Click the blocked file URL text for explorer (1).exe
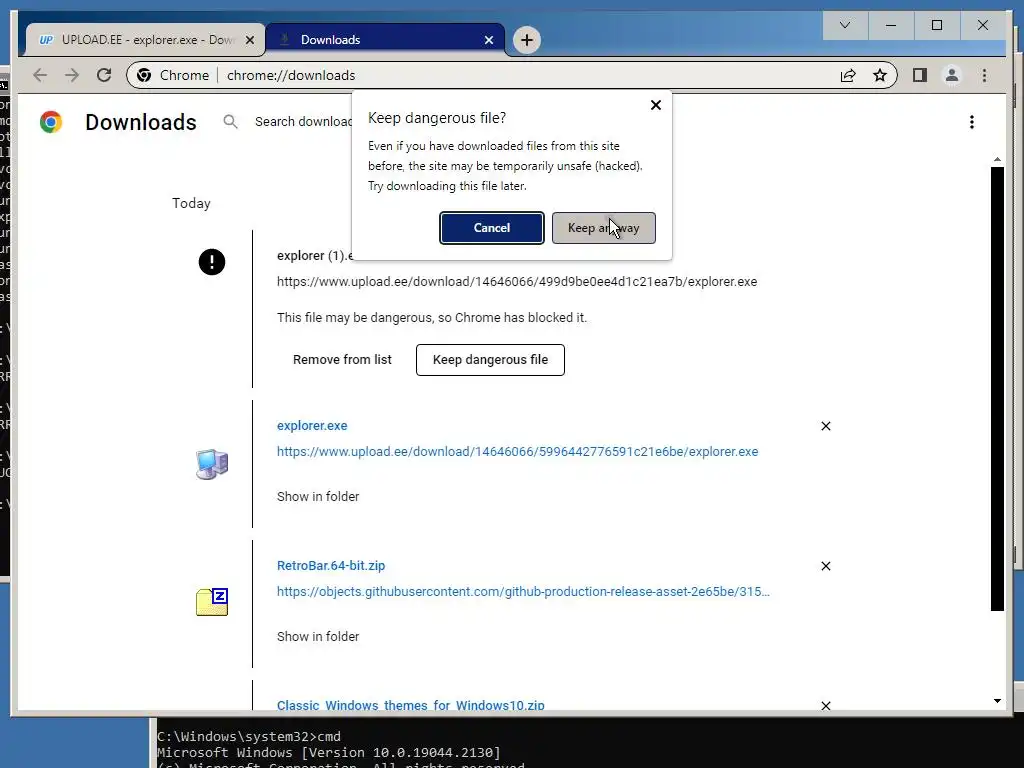The height and width of the screenshot is (768, 1024). point(517,282)
